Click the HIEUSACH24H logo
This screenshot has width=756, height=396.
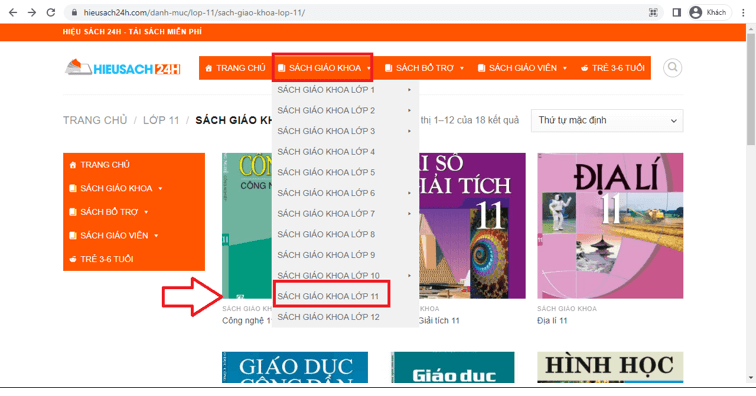coord(122,68)
